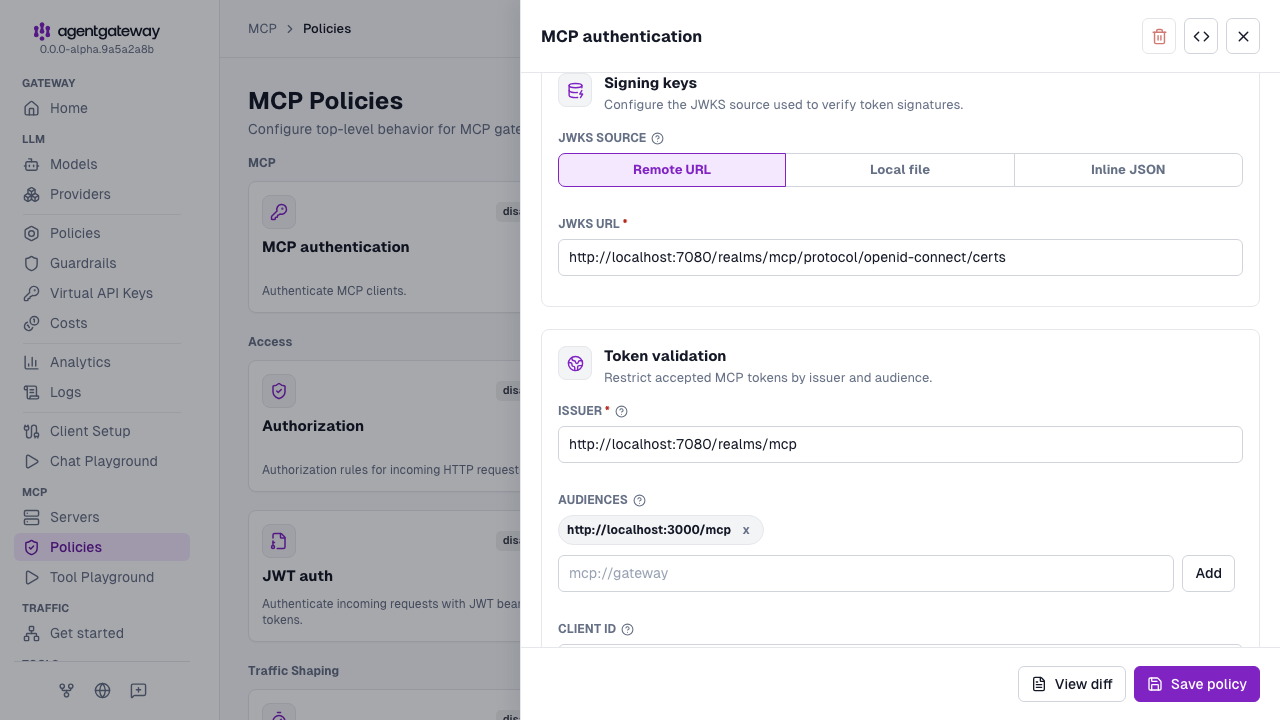Open the raw code view icon

(x=1201, y=36)
